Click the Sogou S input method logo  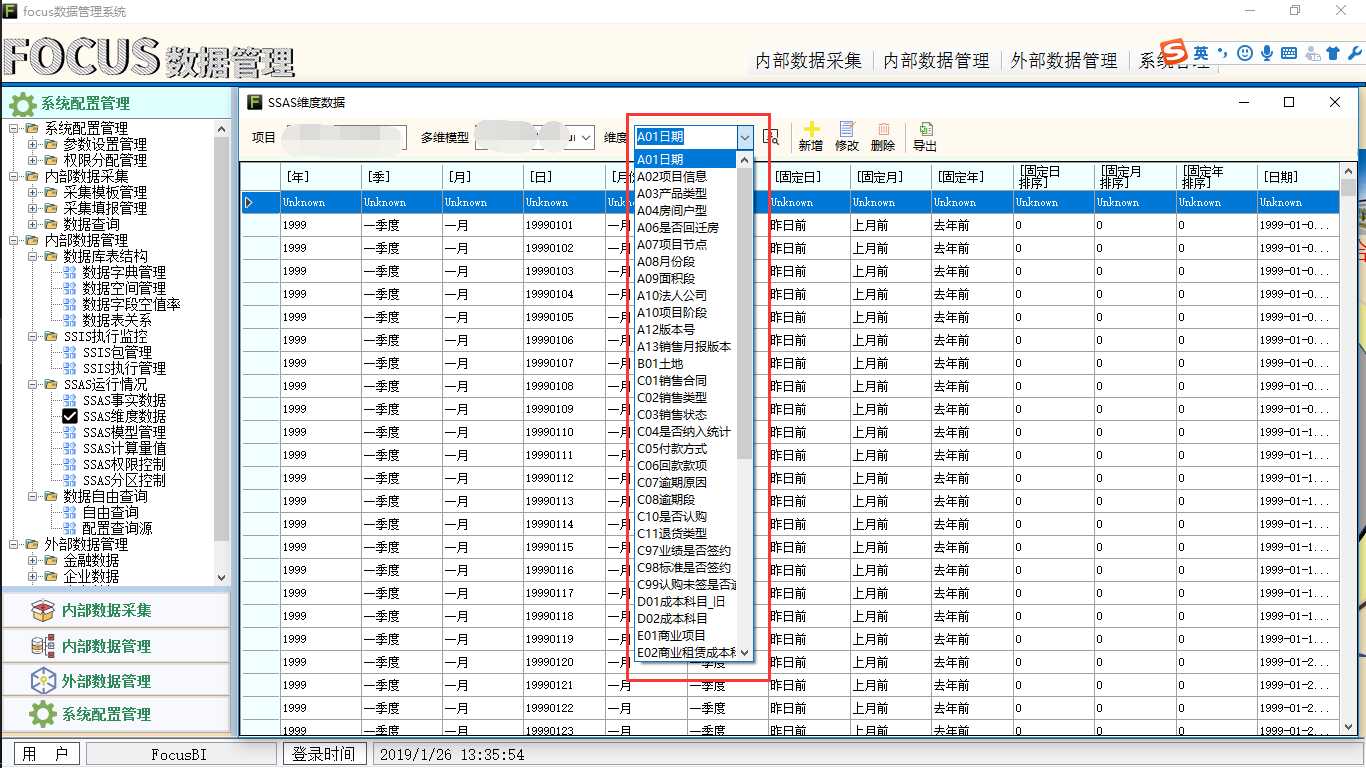click(1174, 53)
